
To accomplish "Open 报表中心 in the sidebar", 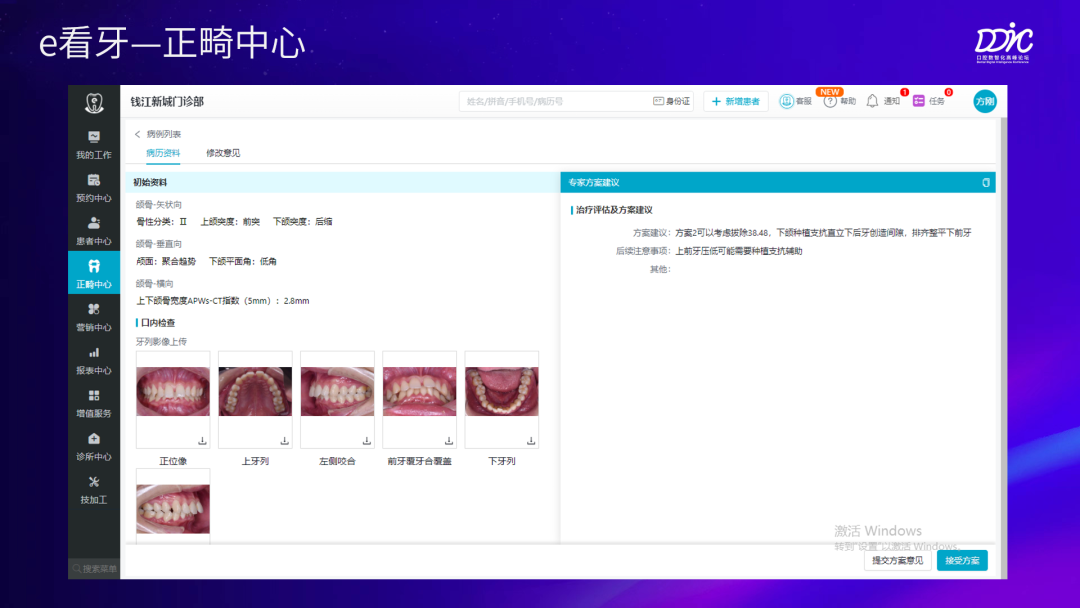I will [x=94, y=361].
